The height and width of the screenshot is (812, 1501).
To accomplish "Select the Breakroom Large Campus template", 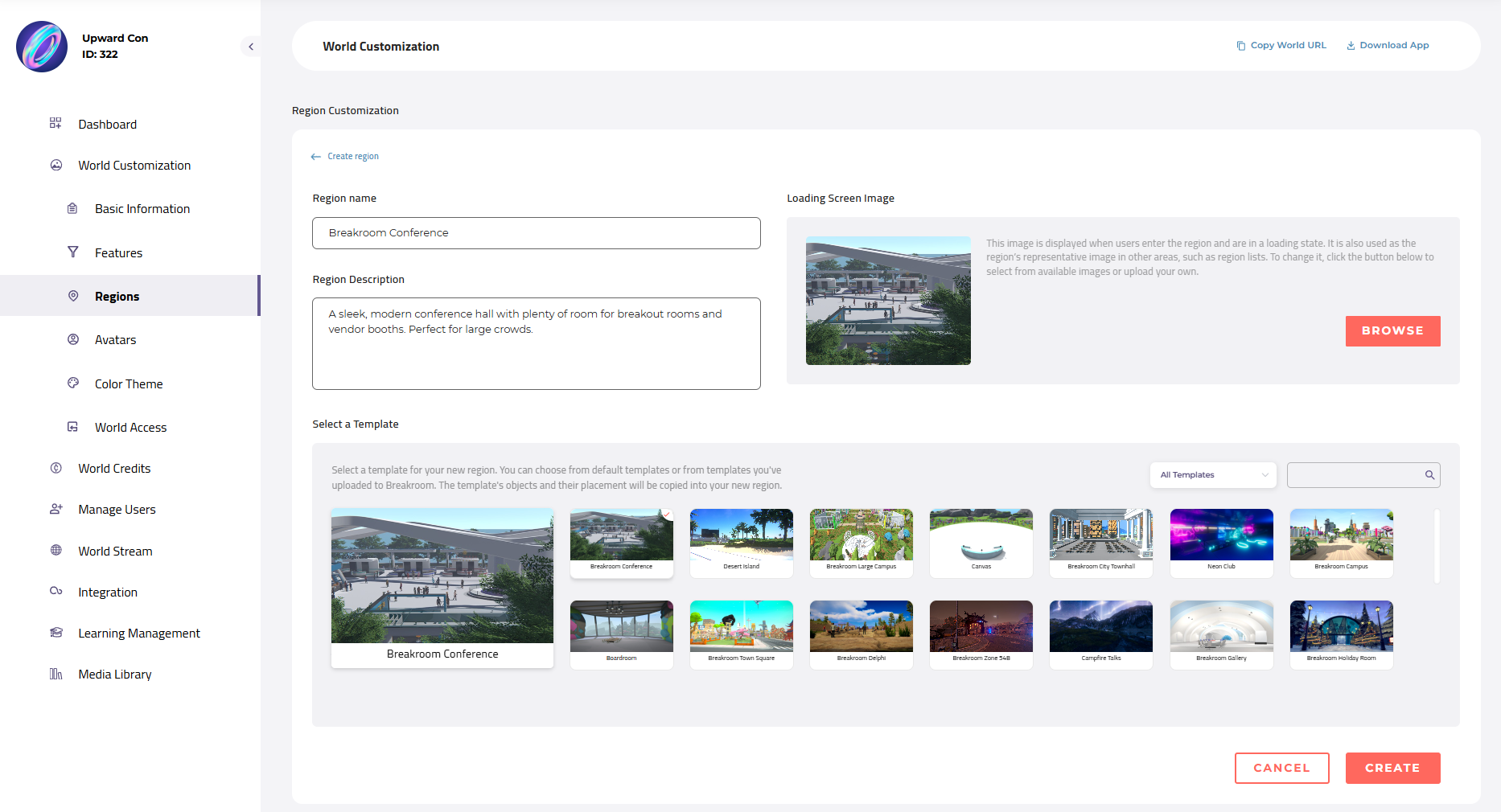I will click(862, 543).
